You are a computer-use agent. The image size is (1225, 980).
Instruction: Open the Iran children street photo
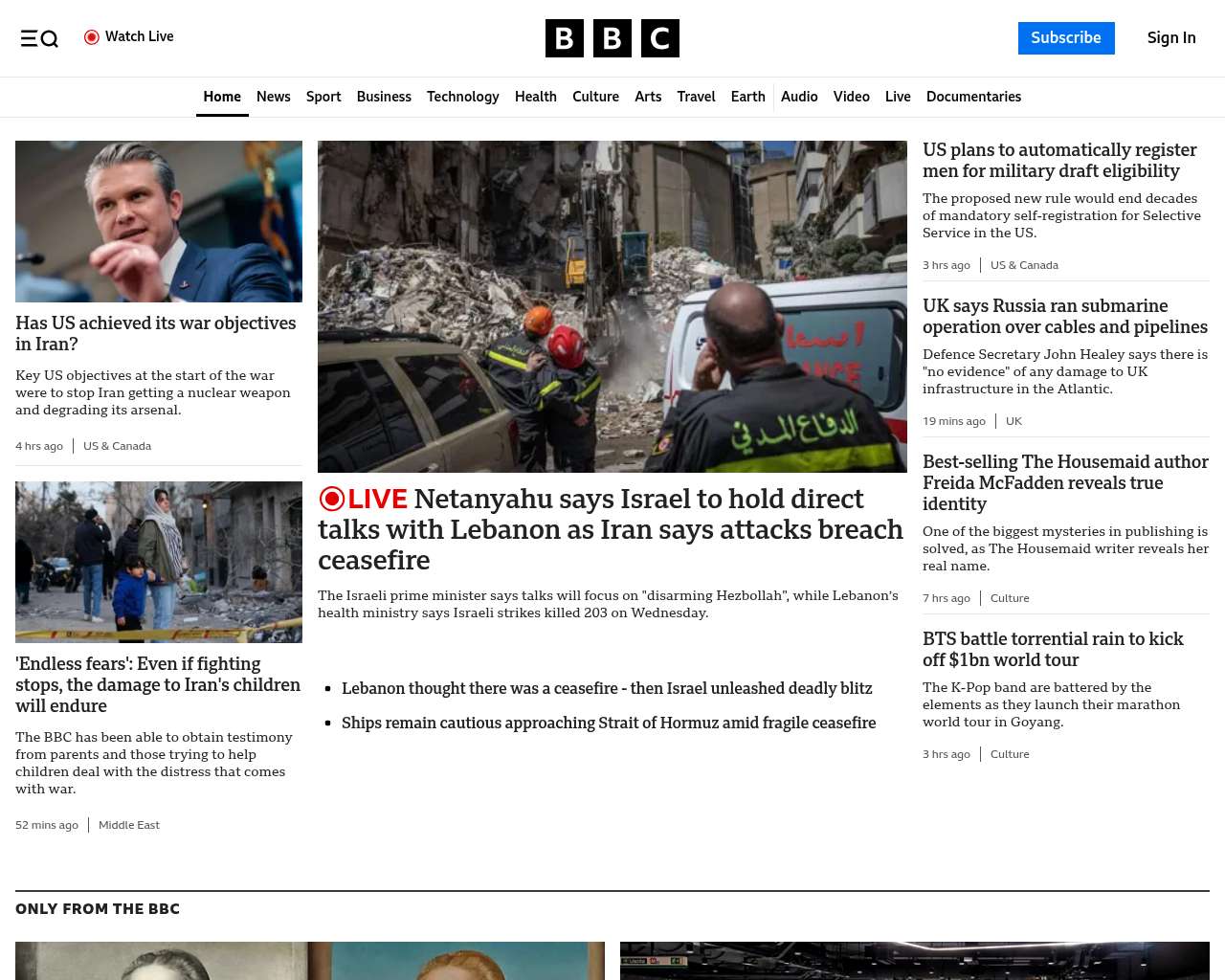point(159,562)
